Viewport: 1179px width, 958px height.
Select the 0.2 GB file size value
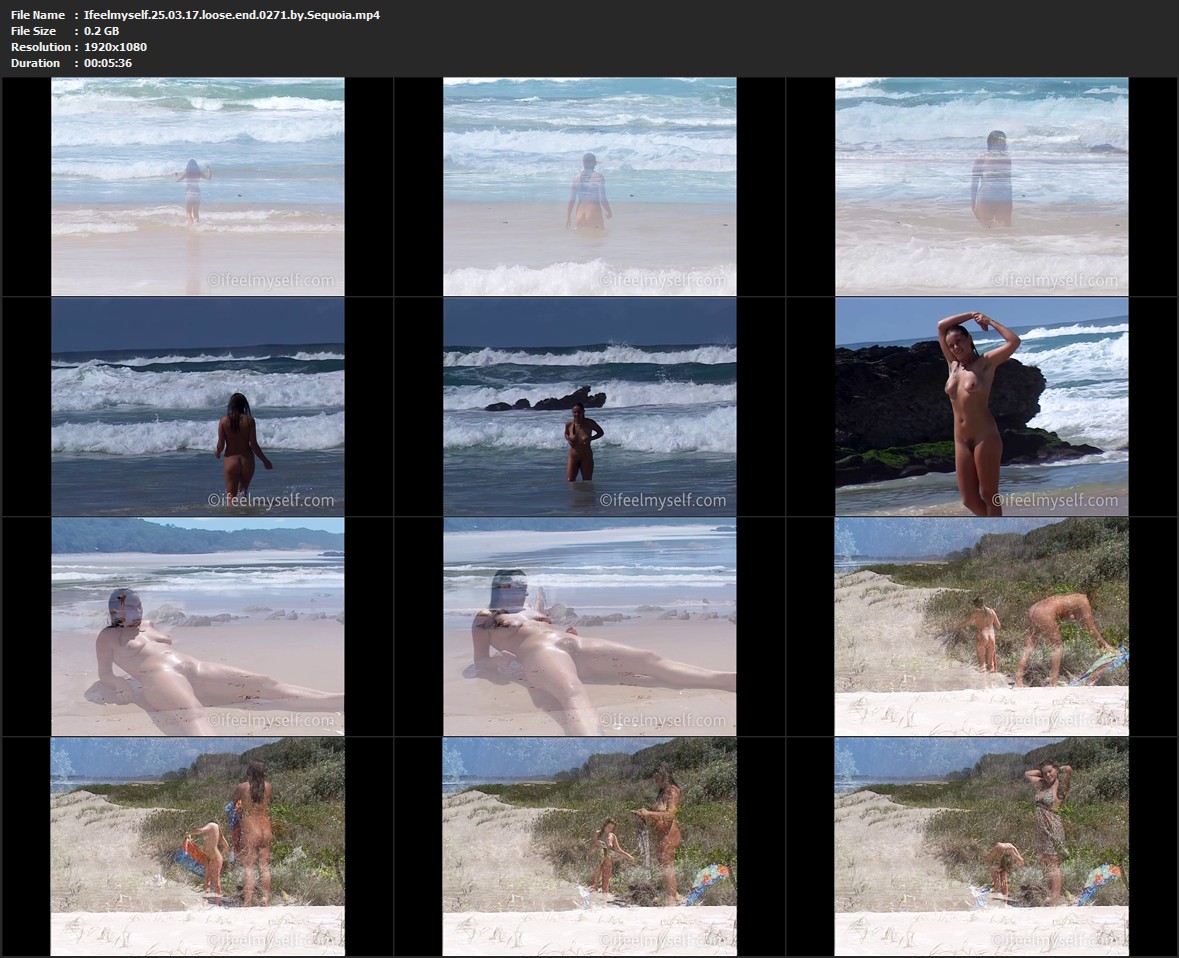(x=101, y=31)
